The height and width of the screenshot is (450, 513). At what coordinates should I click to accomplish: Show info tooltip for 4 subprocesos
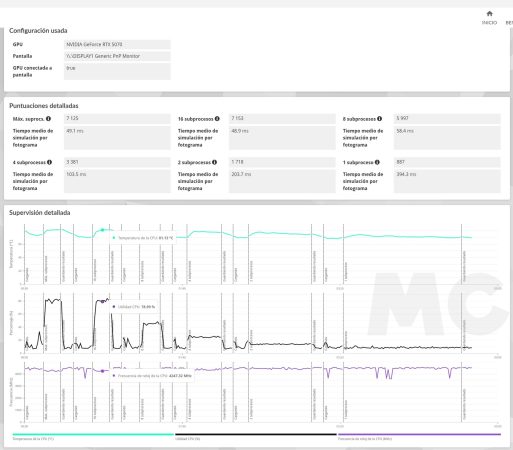click(49, 162)
